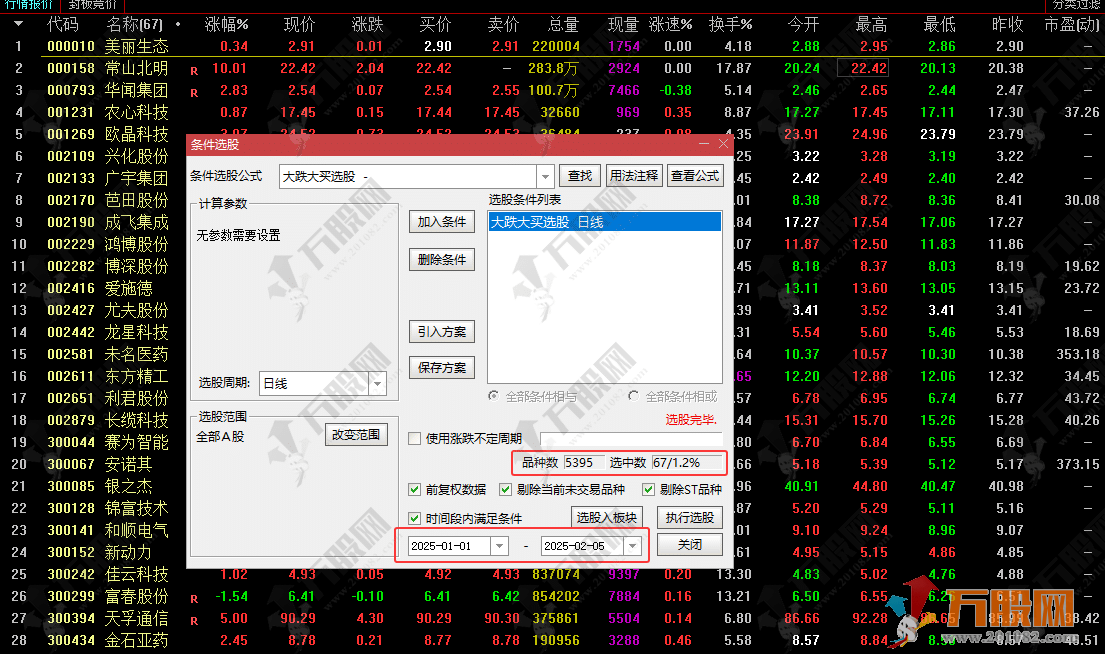This screenshot has width=1105, height=654.
Task: Click the end date field 2025-02-05
Action: coord(582,546)
